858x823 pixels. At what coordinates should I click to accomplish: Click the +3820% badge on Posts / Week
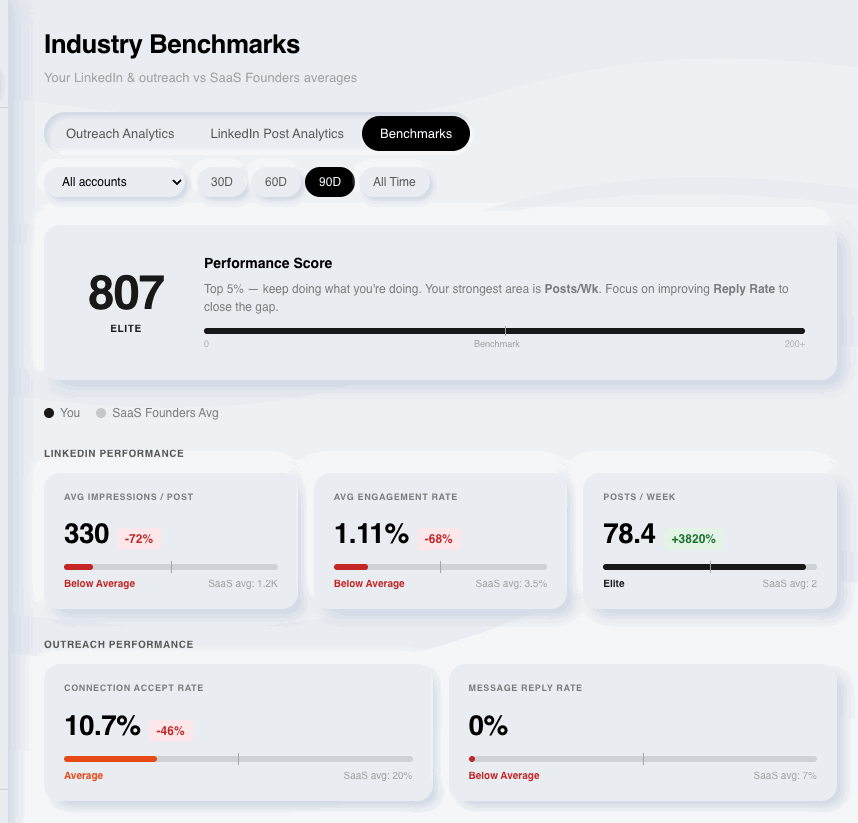(693, 538)
